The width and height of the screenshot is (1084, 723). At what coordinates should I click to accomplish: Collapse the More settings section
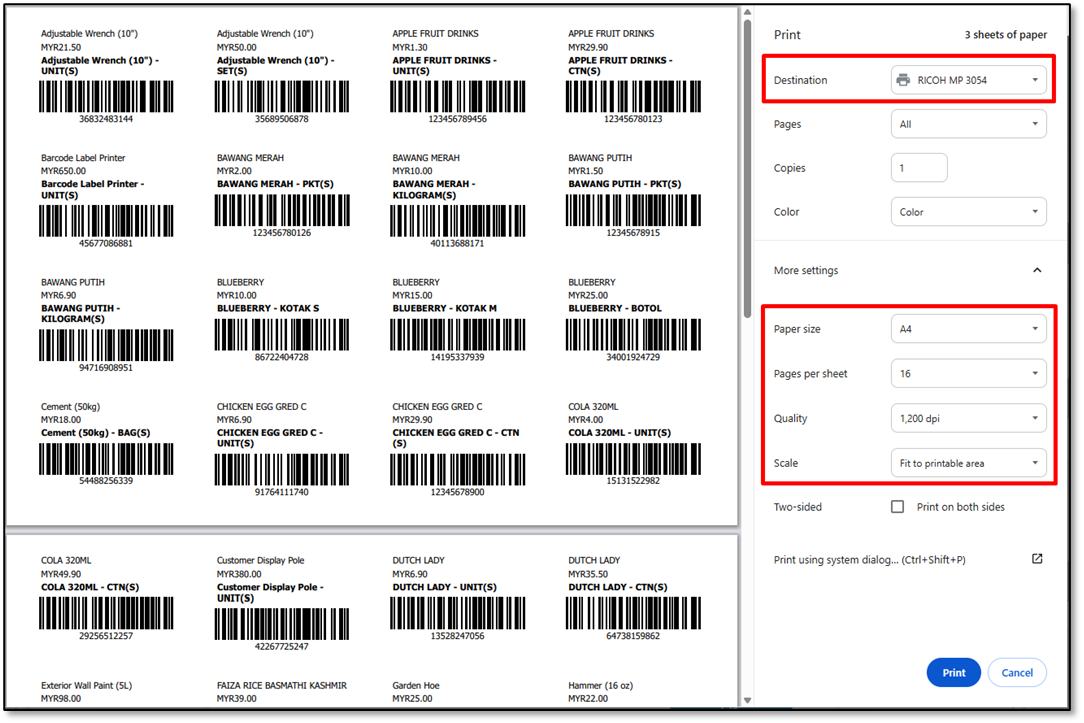point(1037,270)
